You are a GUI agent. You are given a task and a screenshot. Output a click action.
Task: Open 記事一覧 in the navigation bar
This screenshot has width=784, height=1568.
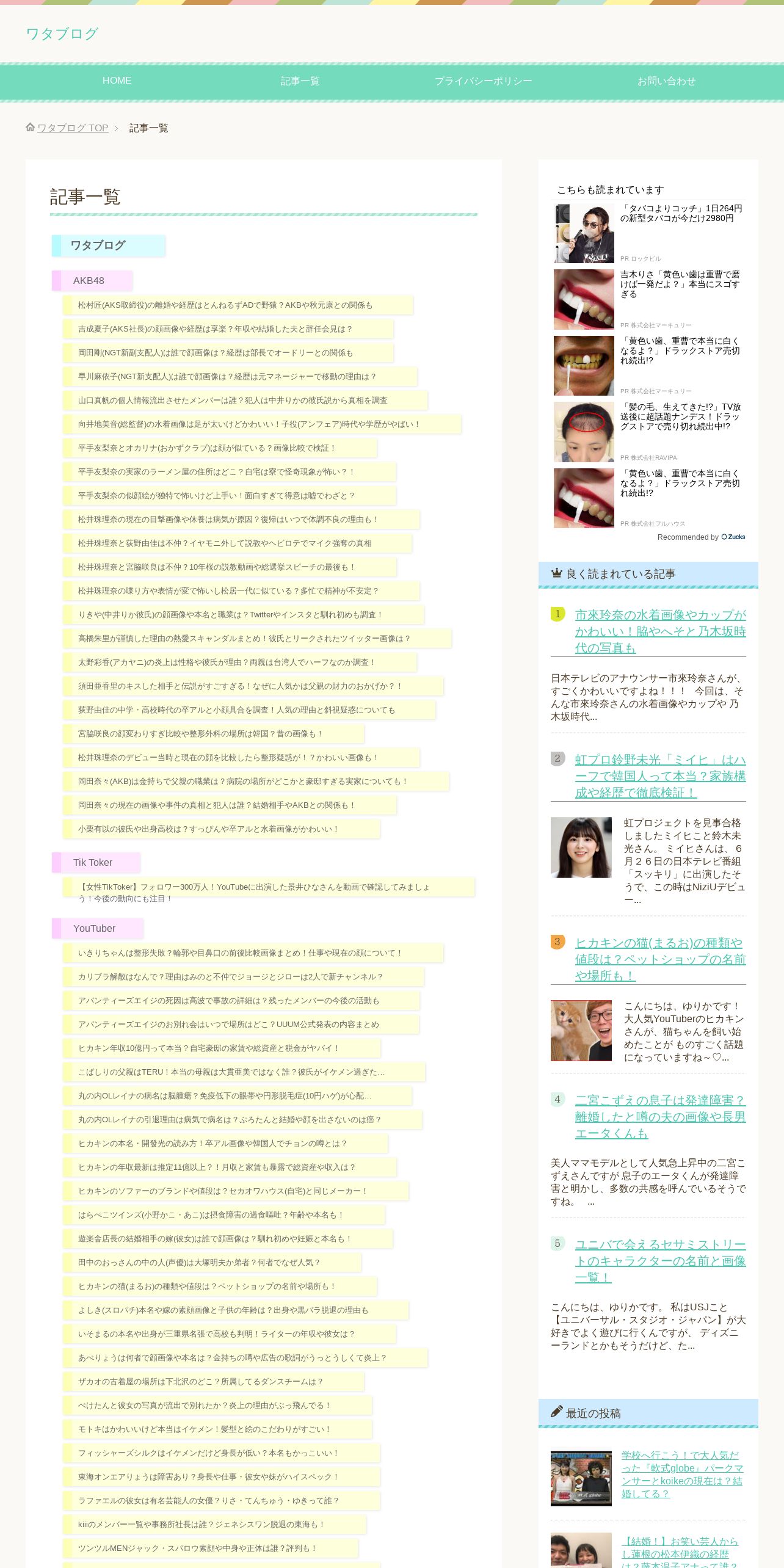point(300,81)
